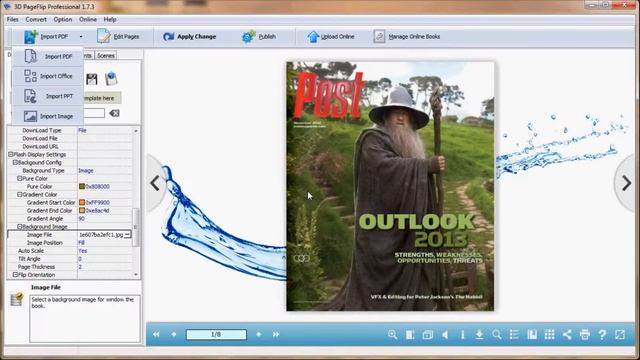Viewport: 640px width, 360px height.
Task: Open the Files menu
Action: click(x=13, y=20)
